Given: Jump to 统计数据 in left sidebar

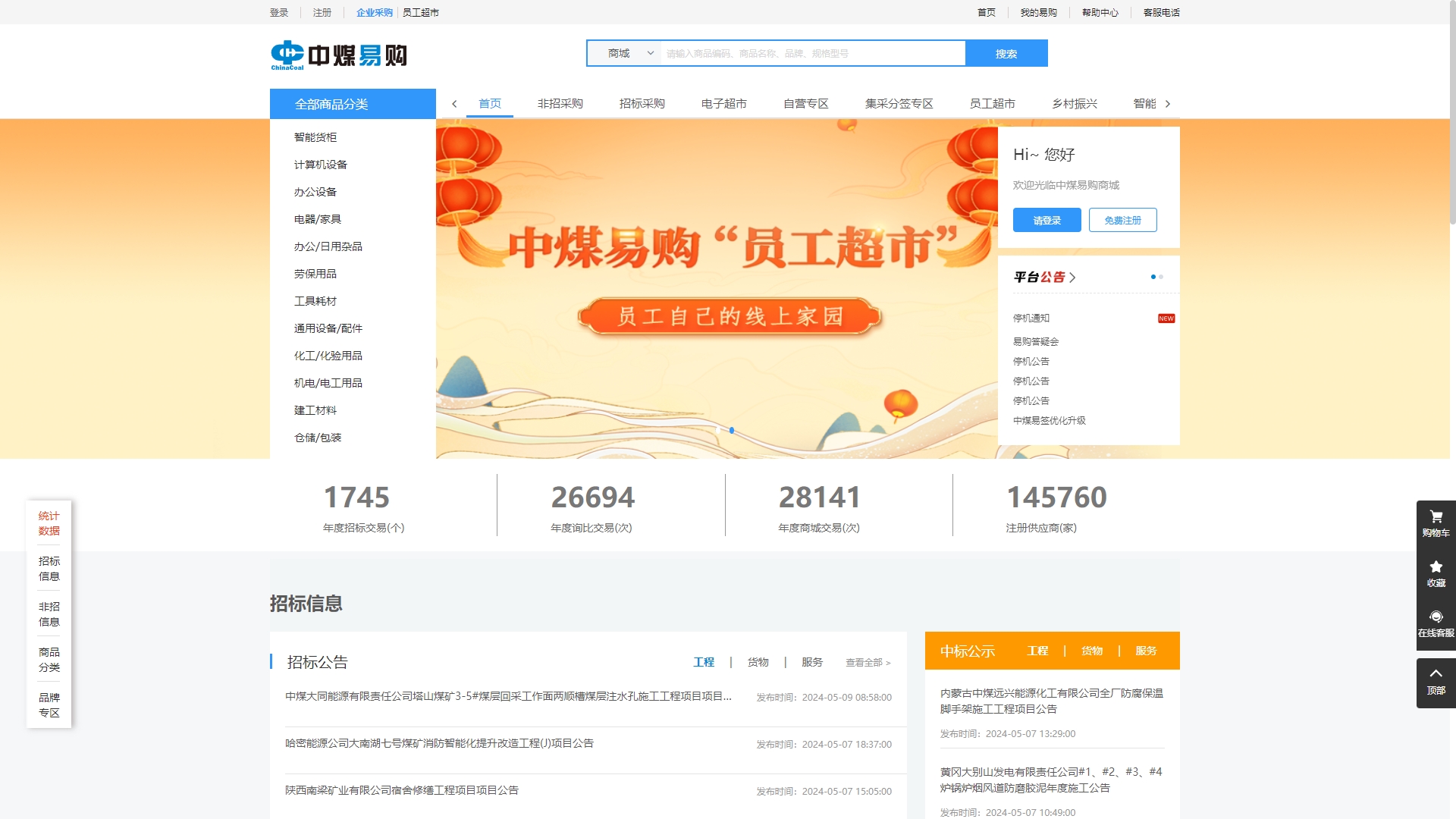Looking at the screenshot, I should (49, 523).
